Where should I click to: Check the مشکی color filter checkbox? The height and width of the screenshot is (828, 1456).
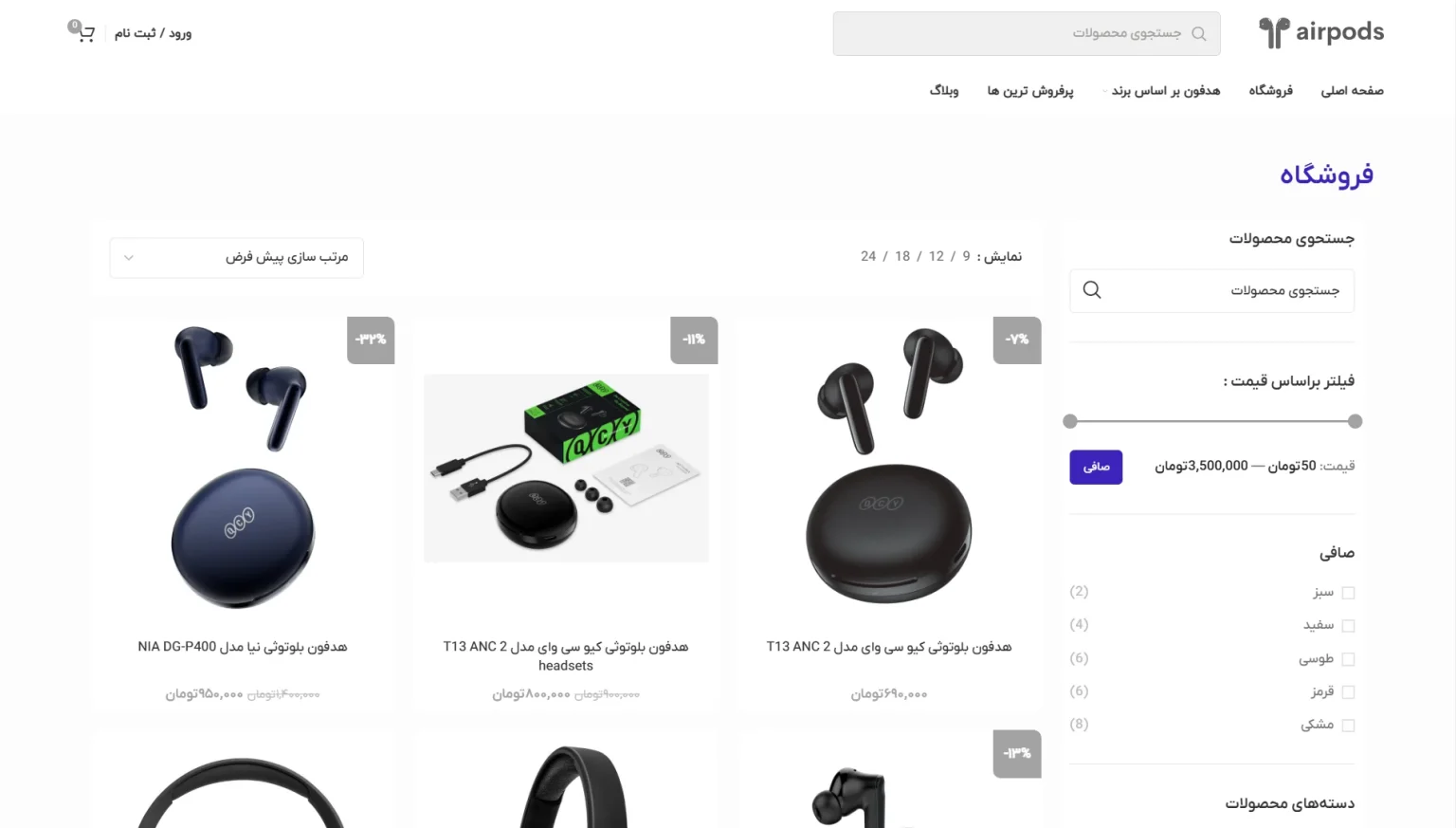(x=1349, y=726)
